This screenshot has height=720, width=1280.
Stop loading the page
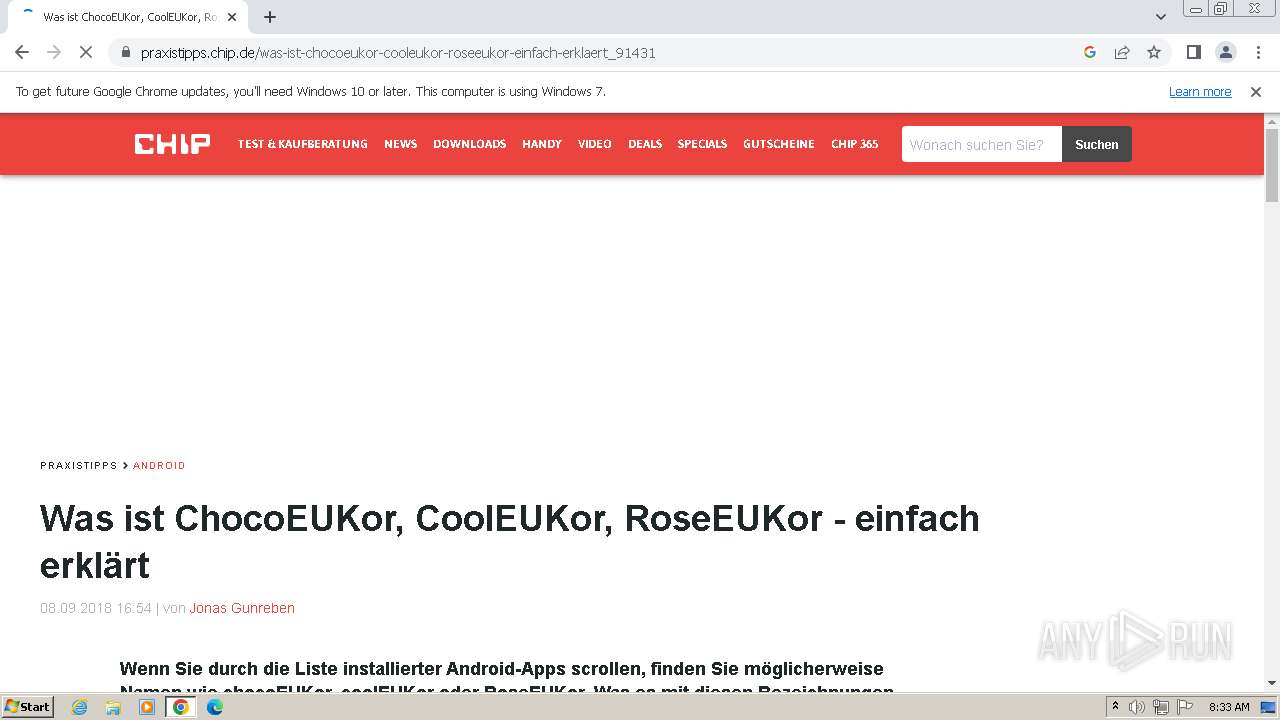[x=86, y=52]
